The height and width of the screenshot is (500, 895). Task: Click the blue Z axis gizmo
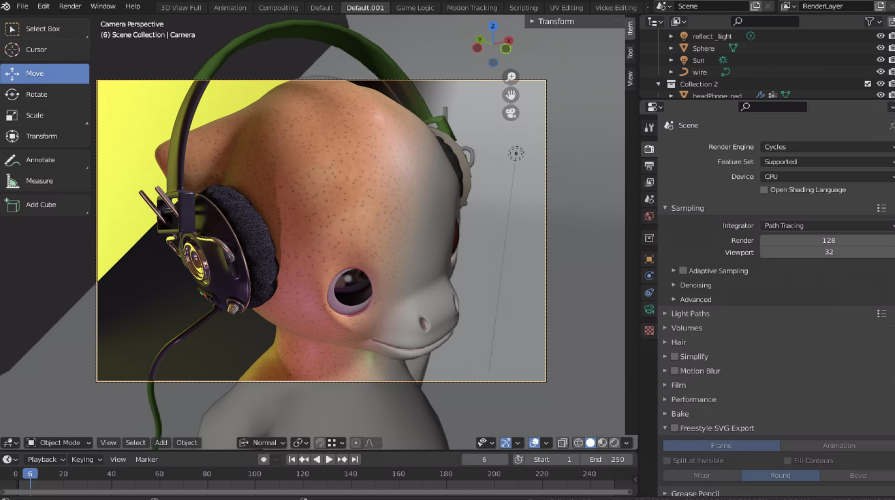click(x=493, y=26)
